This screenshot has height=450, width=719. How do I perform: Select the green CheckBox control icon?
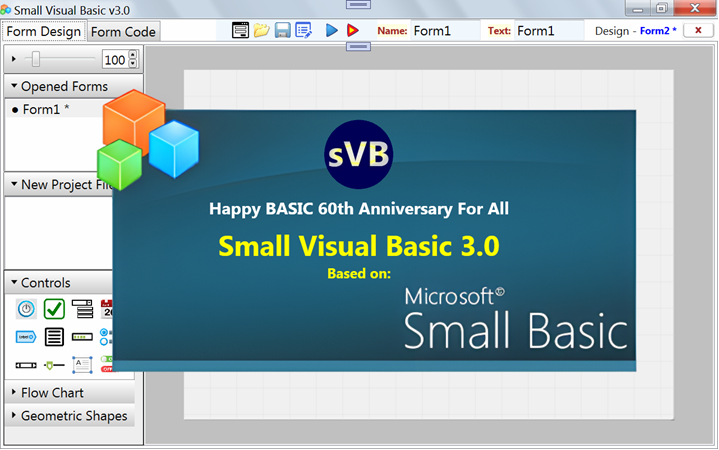[x=54, y=309]
